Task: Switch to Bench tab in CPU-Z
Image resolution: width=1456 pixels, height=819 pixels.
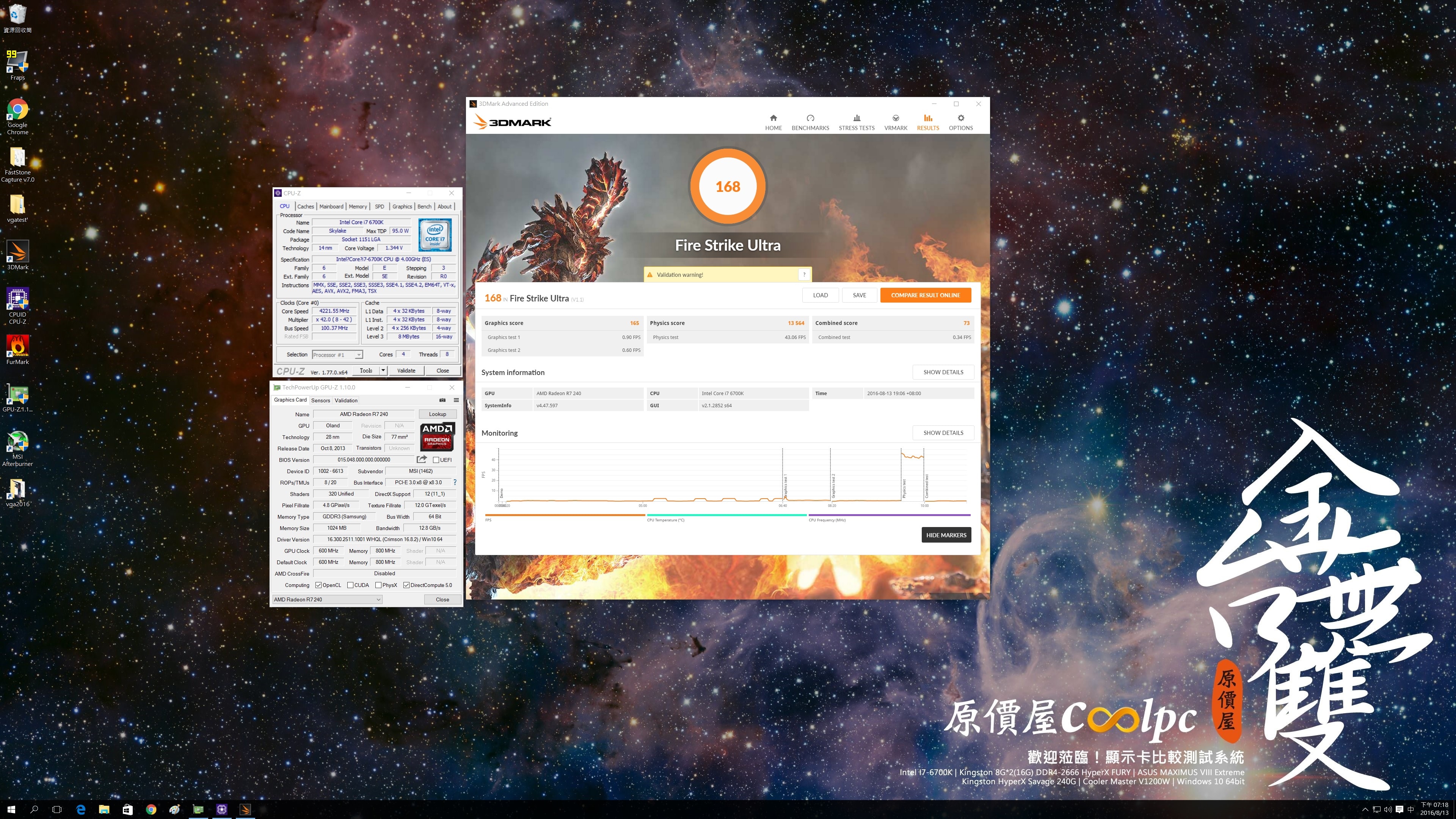Action: [x=424, y=206]
